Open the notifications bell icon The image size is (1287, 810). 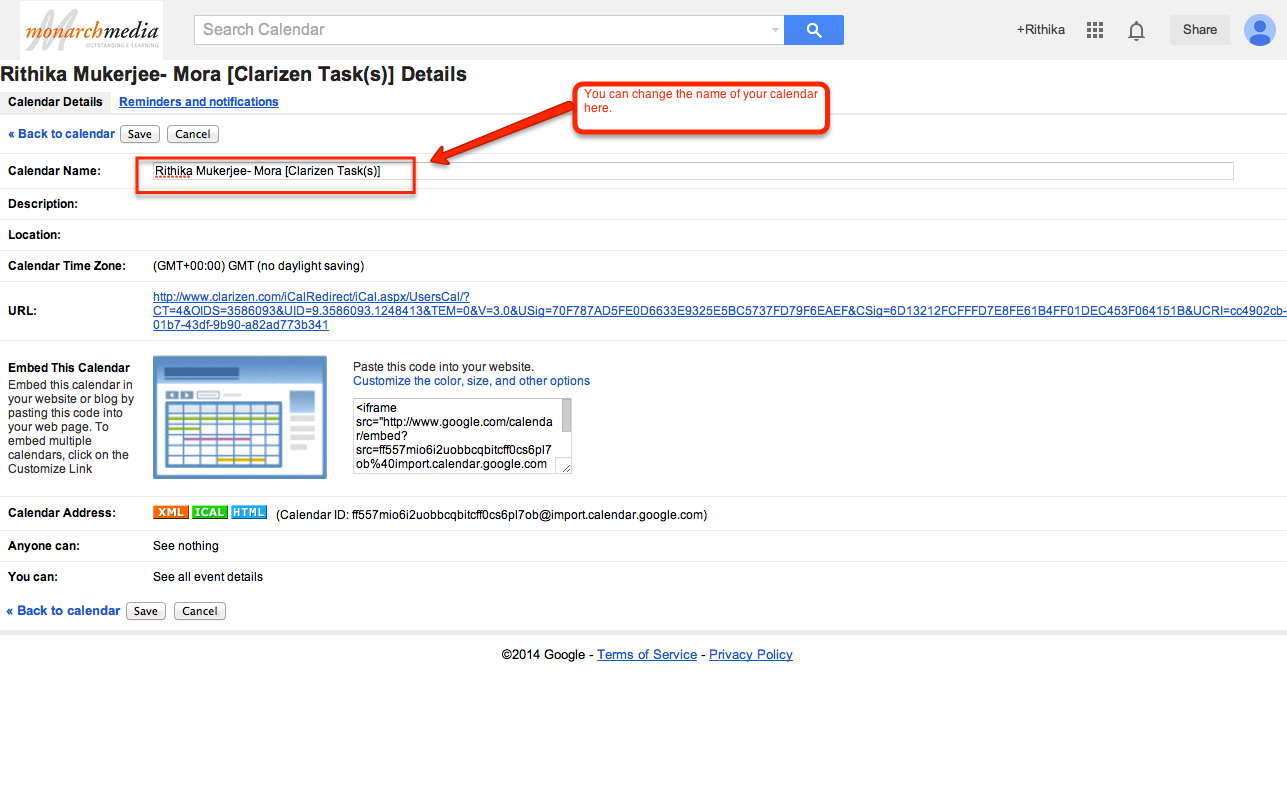(x=1136, y=30)
